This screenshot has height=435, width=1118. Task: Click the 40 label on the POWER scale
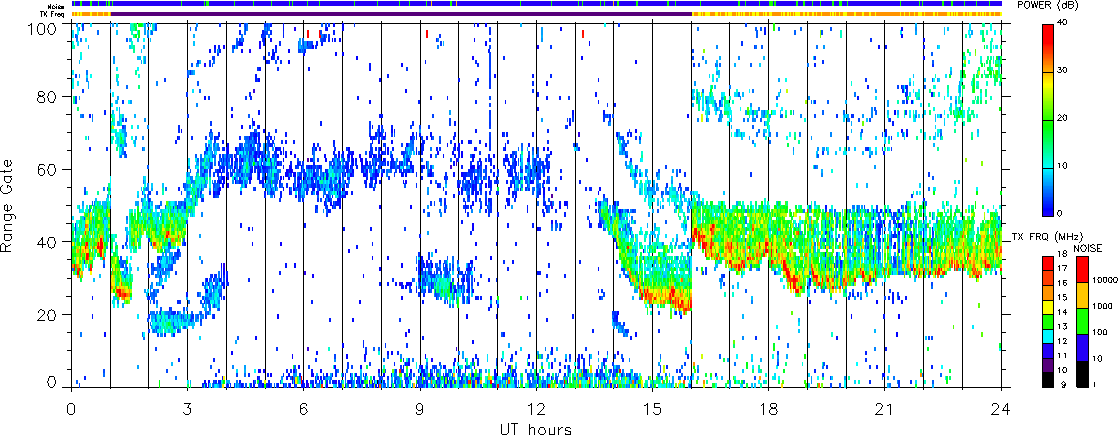tap(1063, 24)
